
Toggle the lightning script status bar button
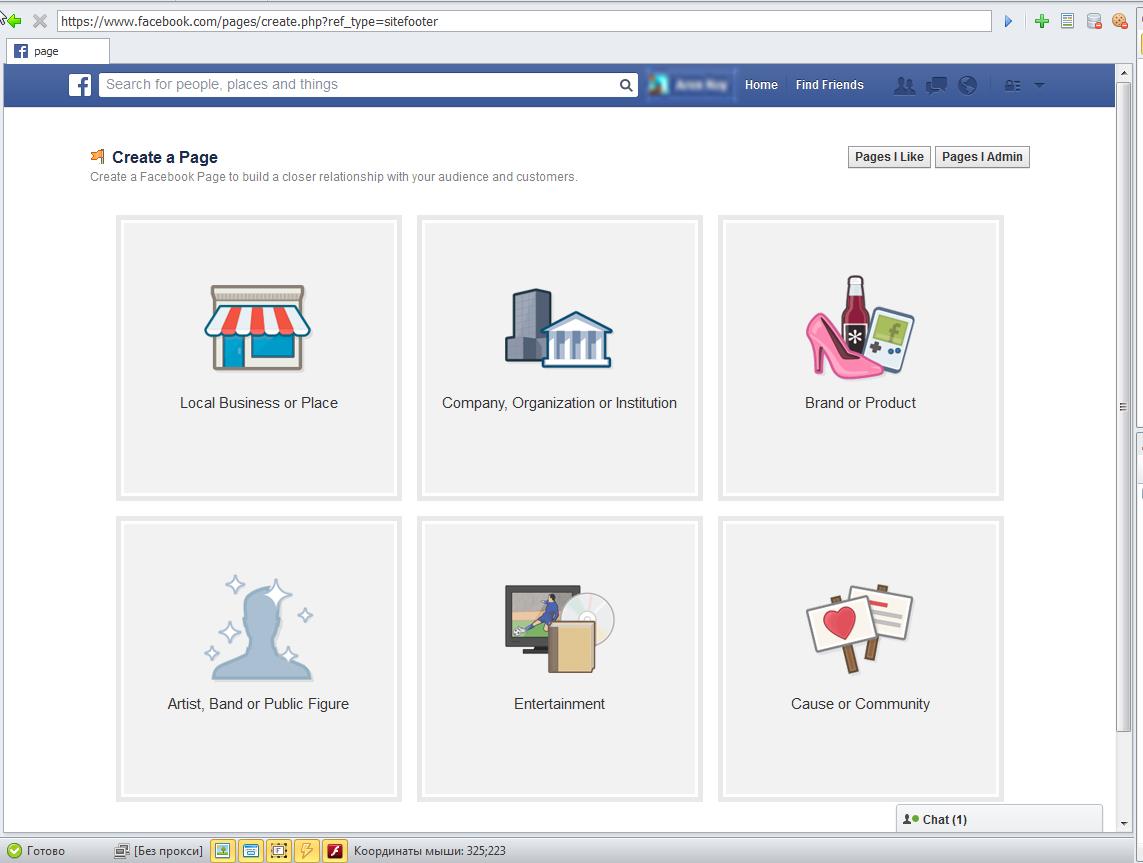307,851
